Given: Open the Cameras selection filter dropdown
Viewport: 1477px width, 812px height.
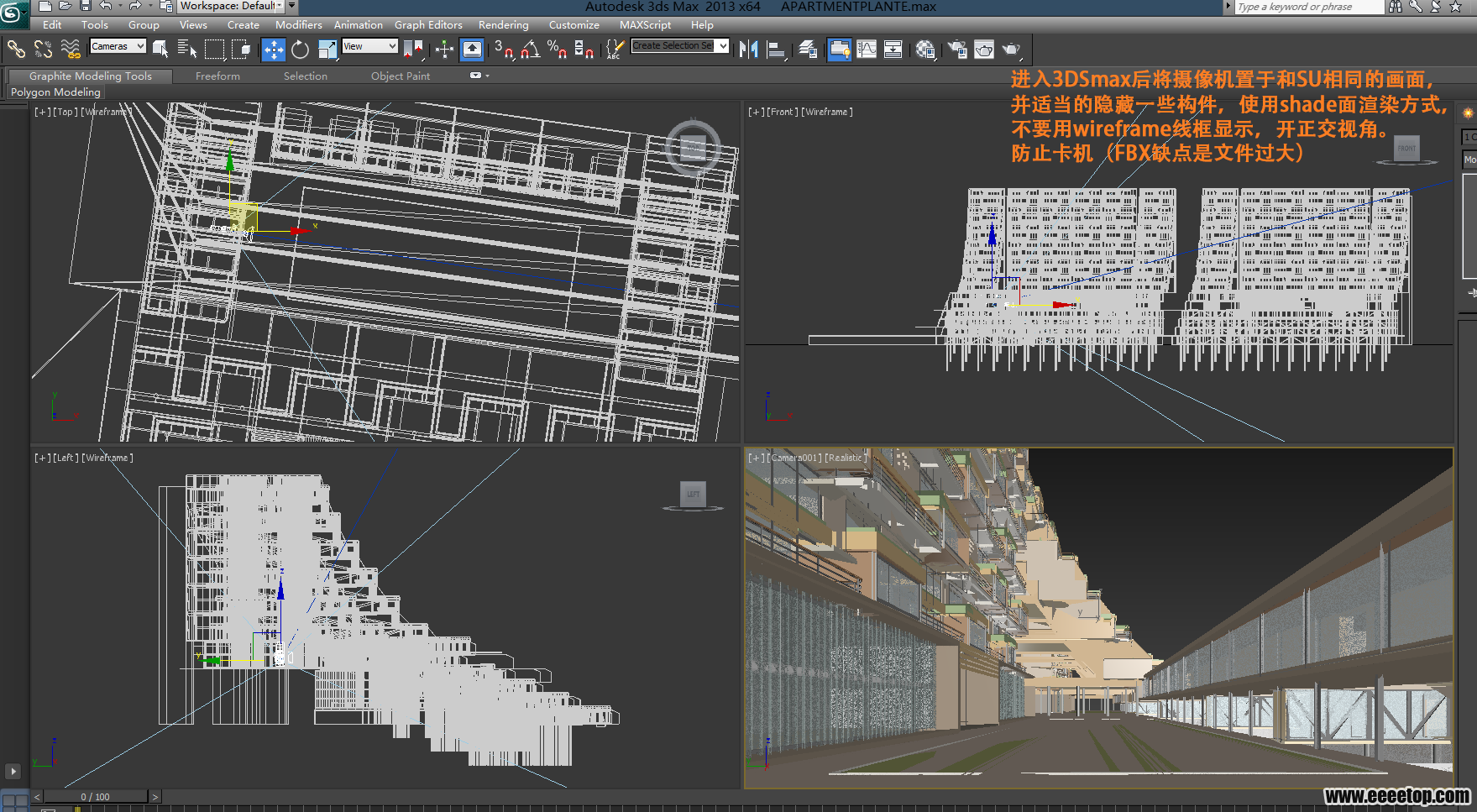Looking at the screenshot, I should point(118,46).
